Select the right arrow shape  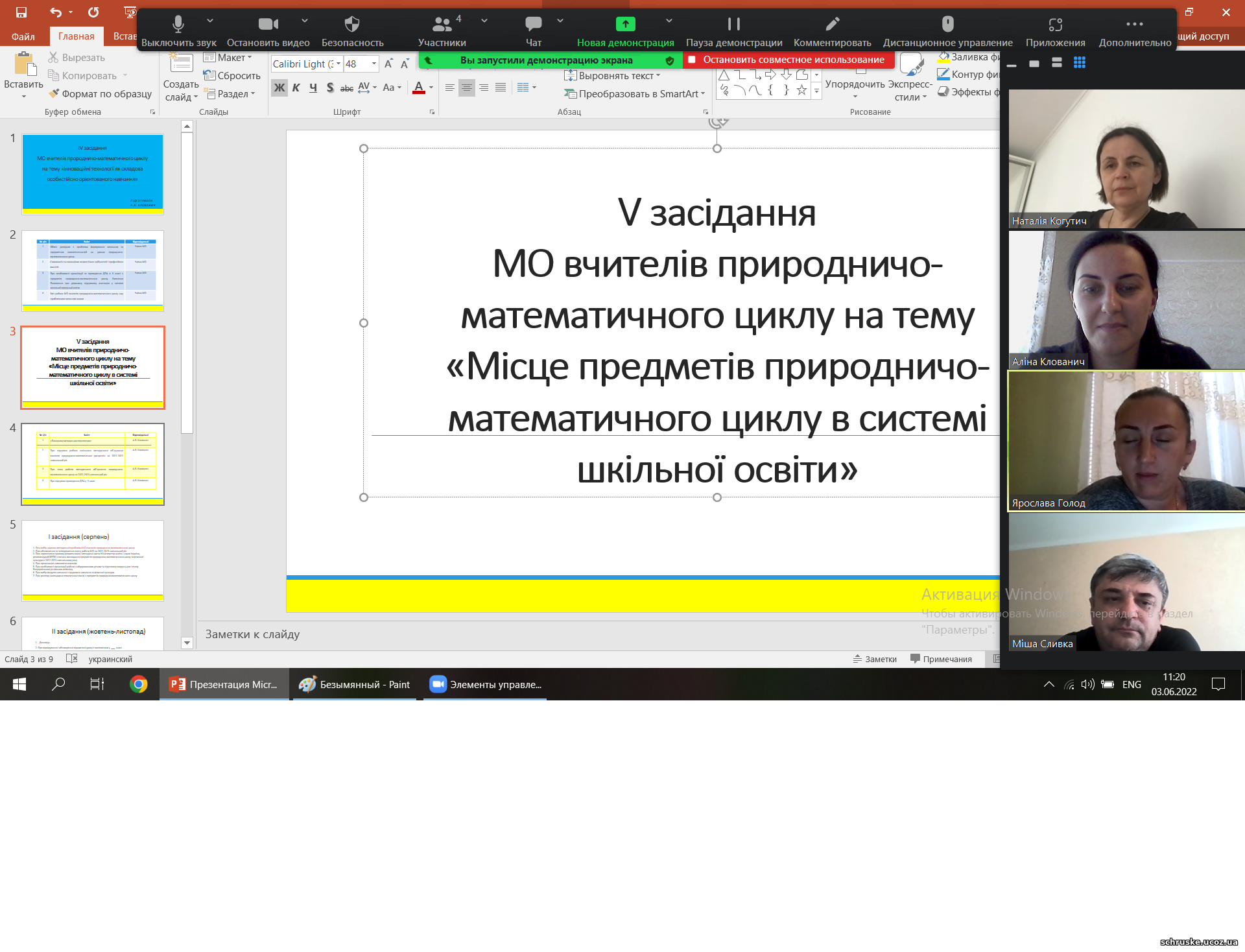(770, 75)
